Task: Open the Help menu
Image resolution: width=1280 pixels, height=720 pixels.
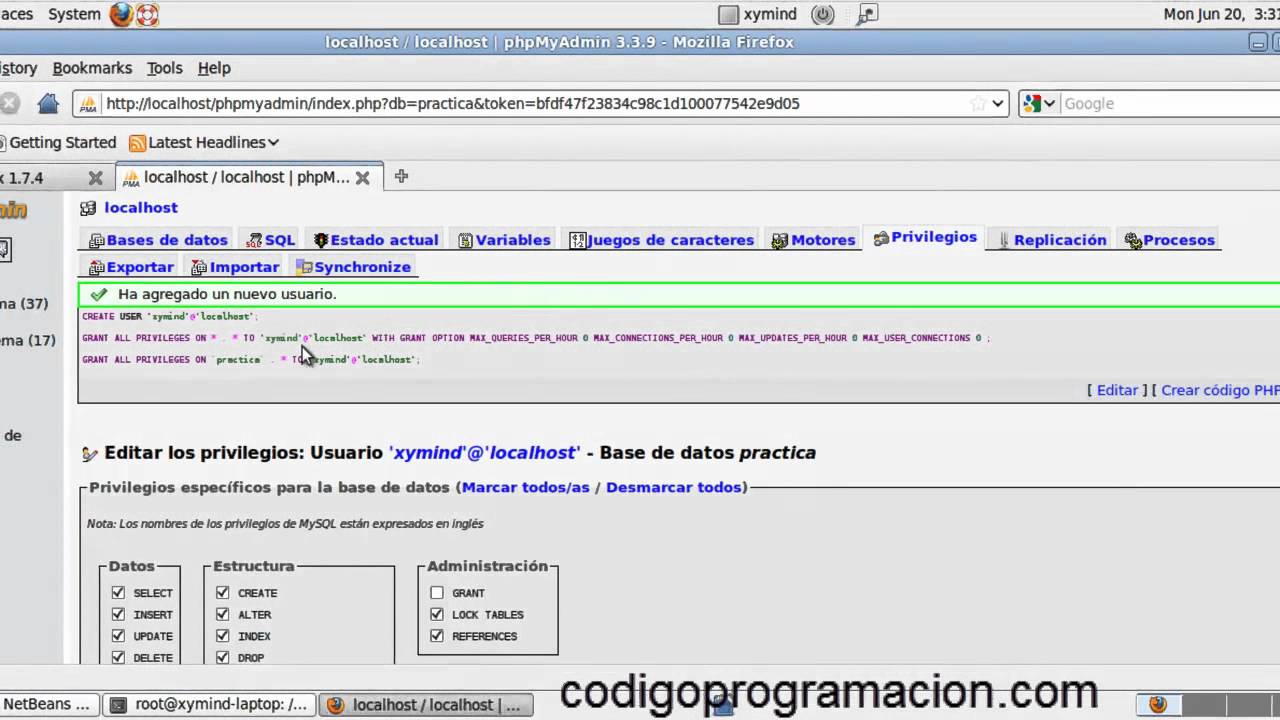Action: coord(214,68)
